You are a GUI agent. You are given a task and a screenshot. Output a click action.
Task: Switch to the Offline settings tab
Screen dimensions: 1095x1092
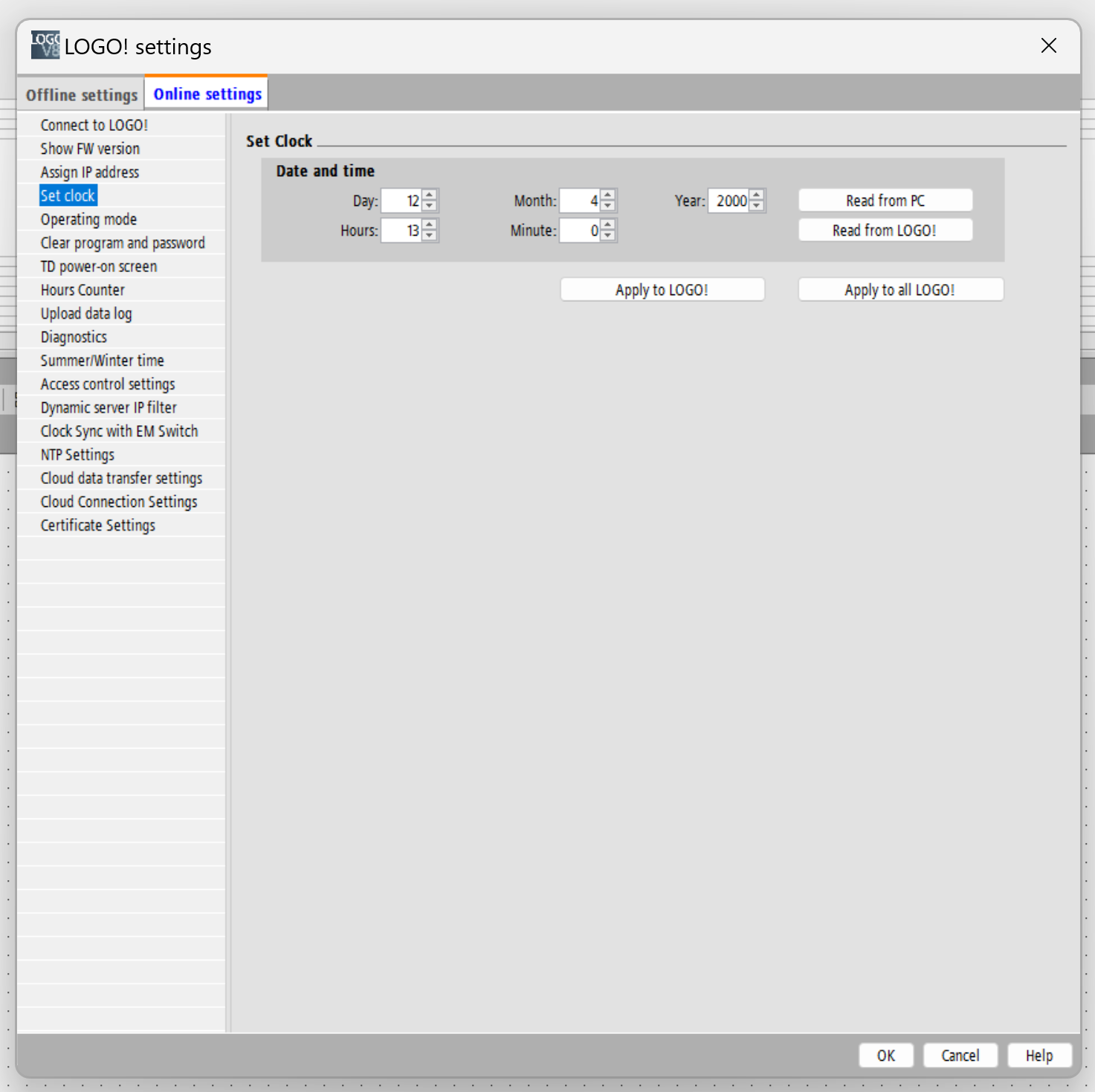coord(81,94)
